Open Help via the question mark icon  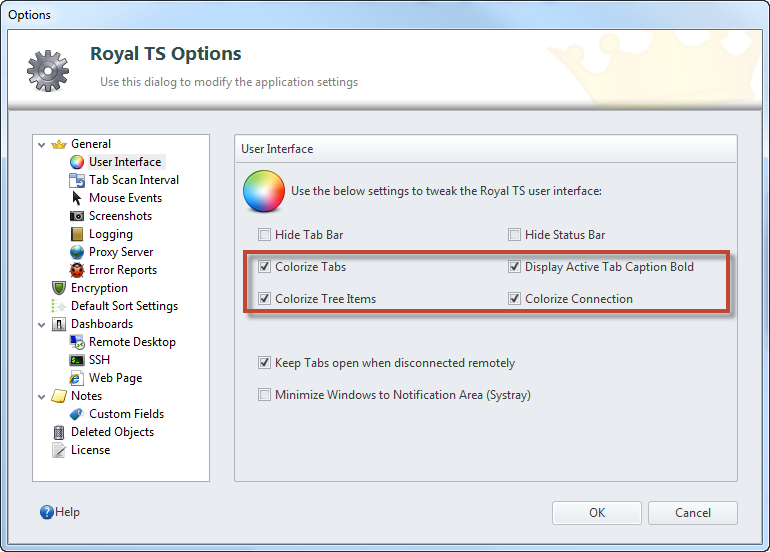click(x=47, y=512)
